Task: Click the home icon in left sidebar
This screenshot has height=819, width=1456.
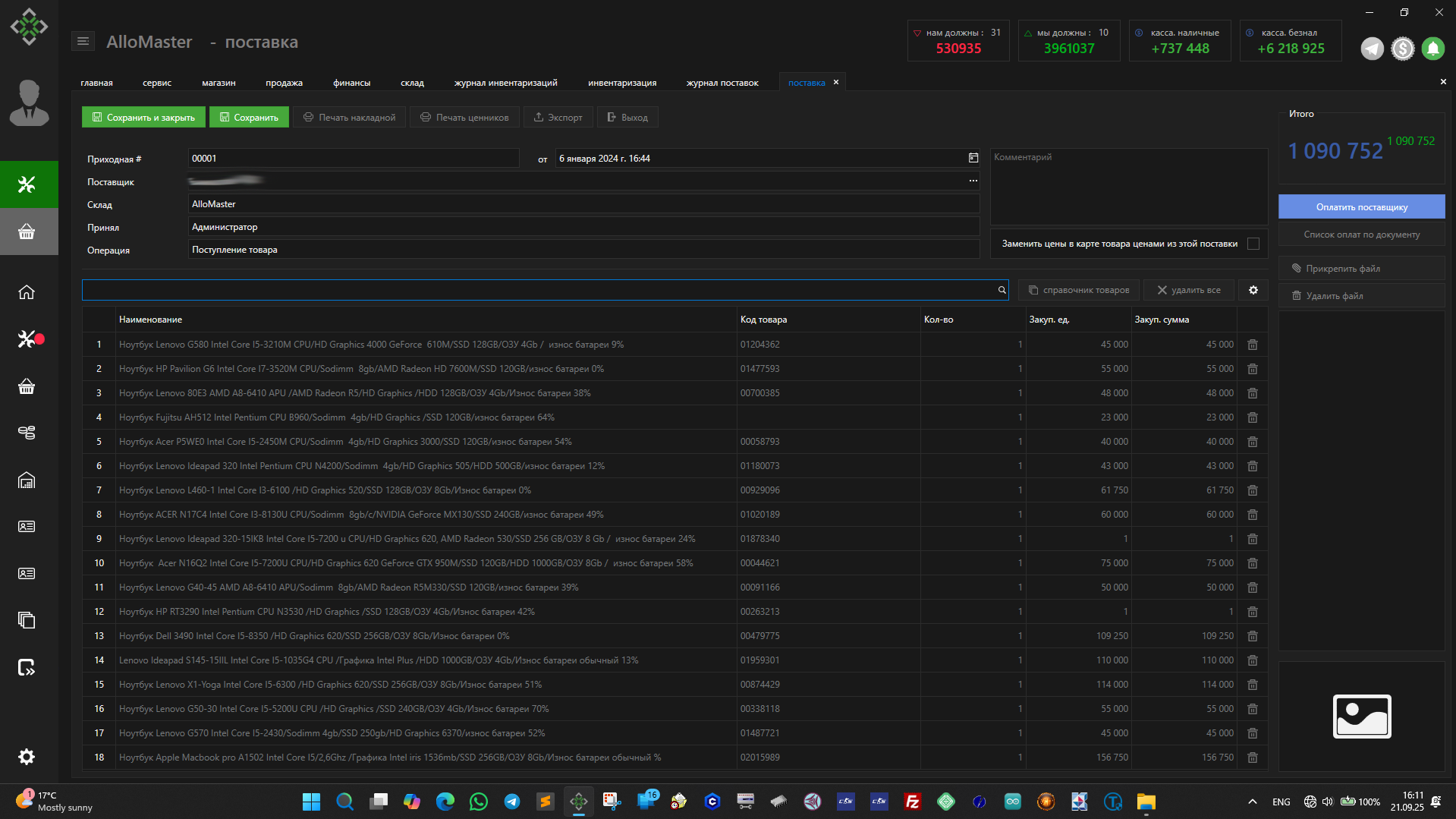Action: pos(27,292)
